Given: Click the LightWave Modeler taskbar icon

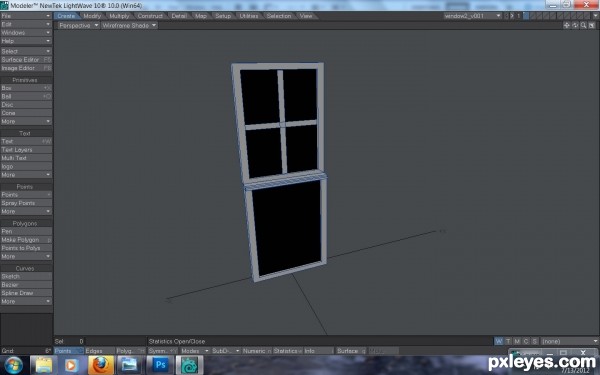Looking at the screenshot, I should 189,365.
